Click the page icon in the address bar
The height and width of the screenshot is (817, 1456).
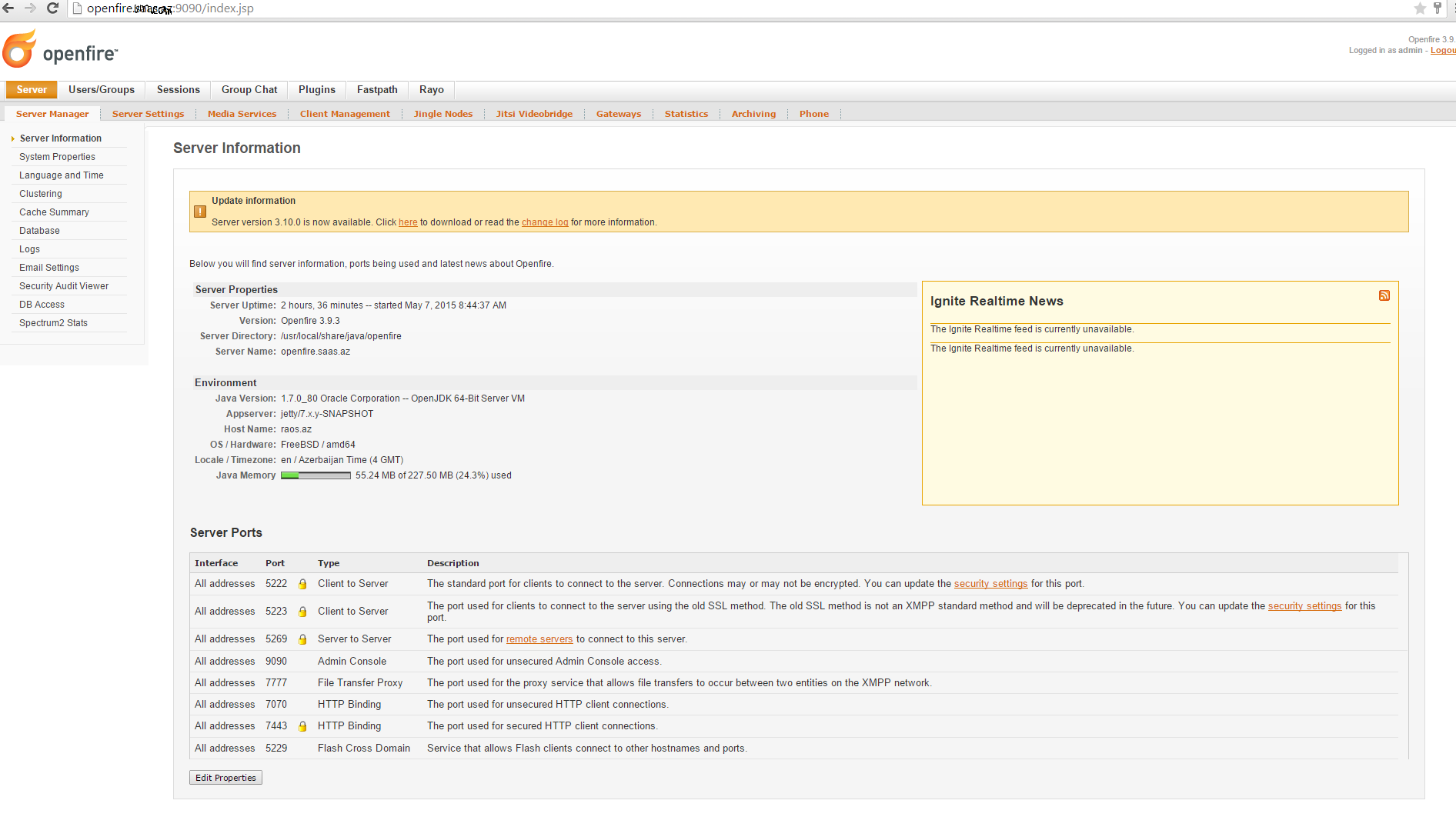[77, 8]
